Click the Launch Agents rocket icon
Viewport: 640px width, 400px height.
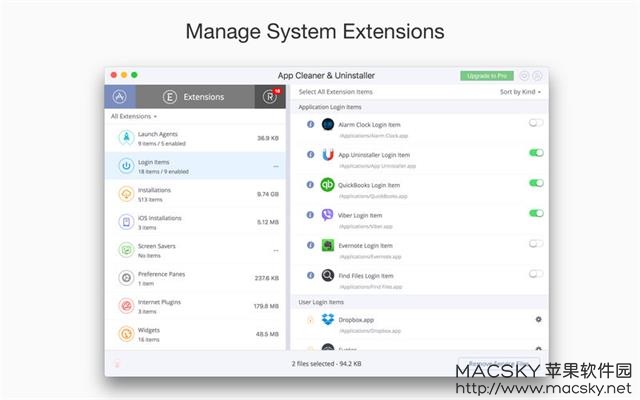tap(126, 138)
